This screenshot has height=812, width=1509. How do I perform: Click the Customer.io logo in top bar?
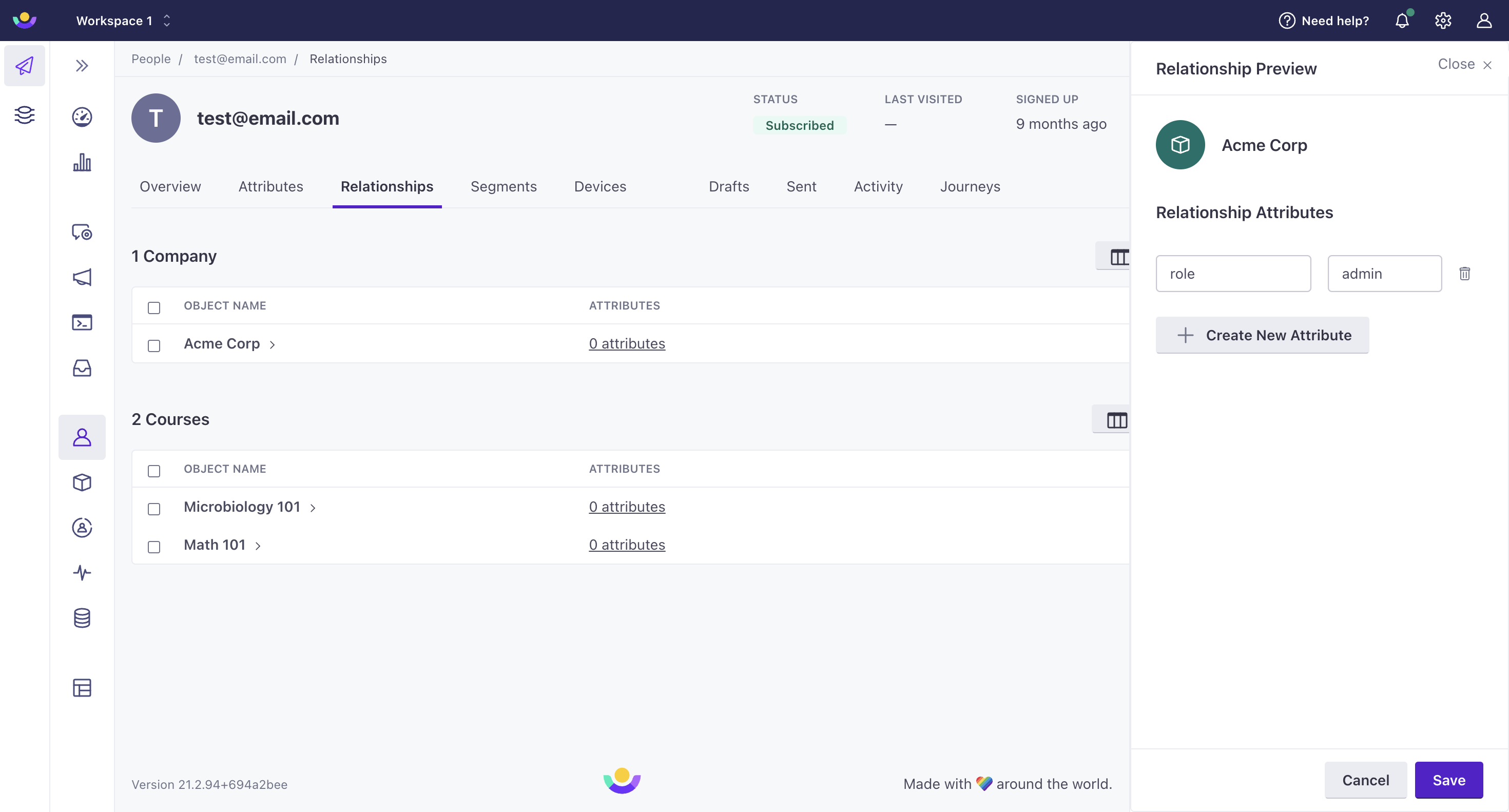pyautogui.click(x=25, y=20)
